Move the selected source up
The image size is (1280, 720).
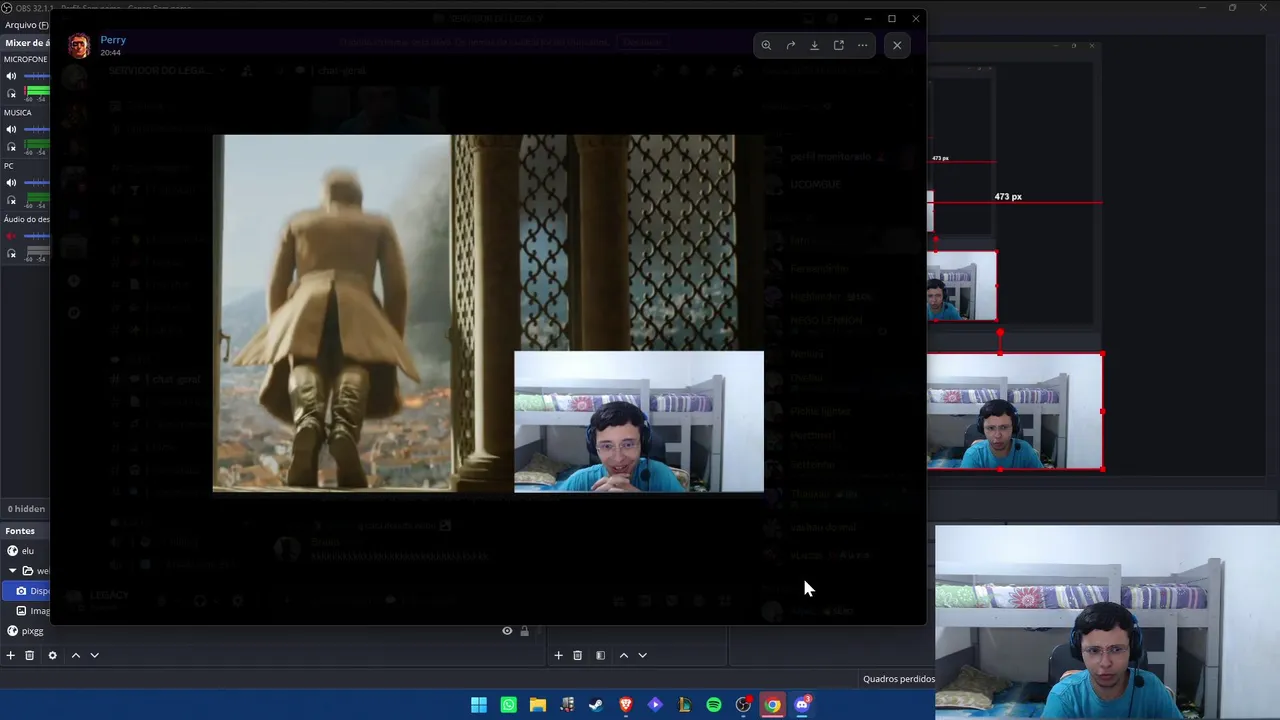click(x=76, y=655)
